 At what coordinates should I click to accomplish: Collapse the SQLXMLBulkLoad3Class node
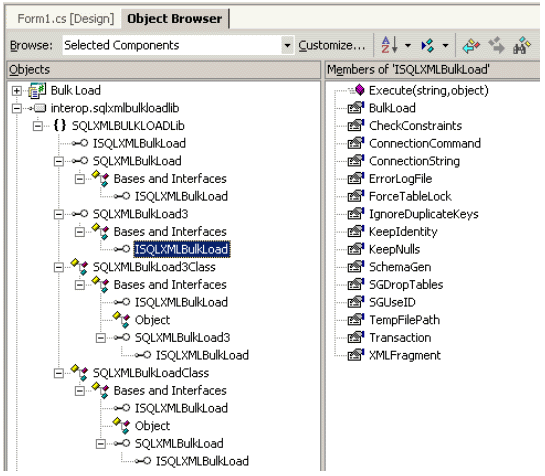pyautogui.click(x=59, y=267)
